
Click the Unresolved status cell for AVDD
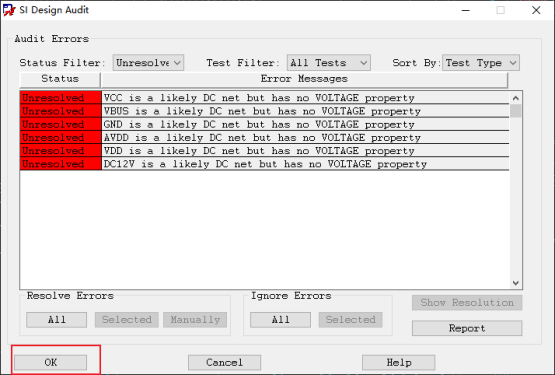61,137
